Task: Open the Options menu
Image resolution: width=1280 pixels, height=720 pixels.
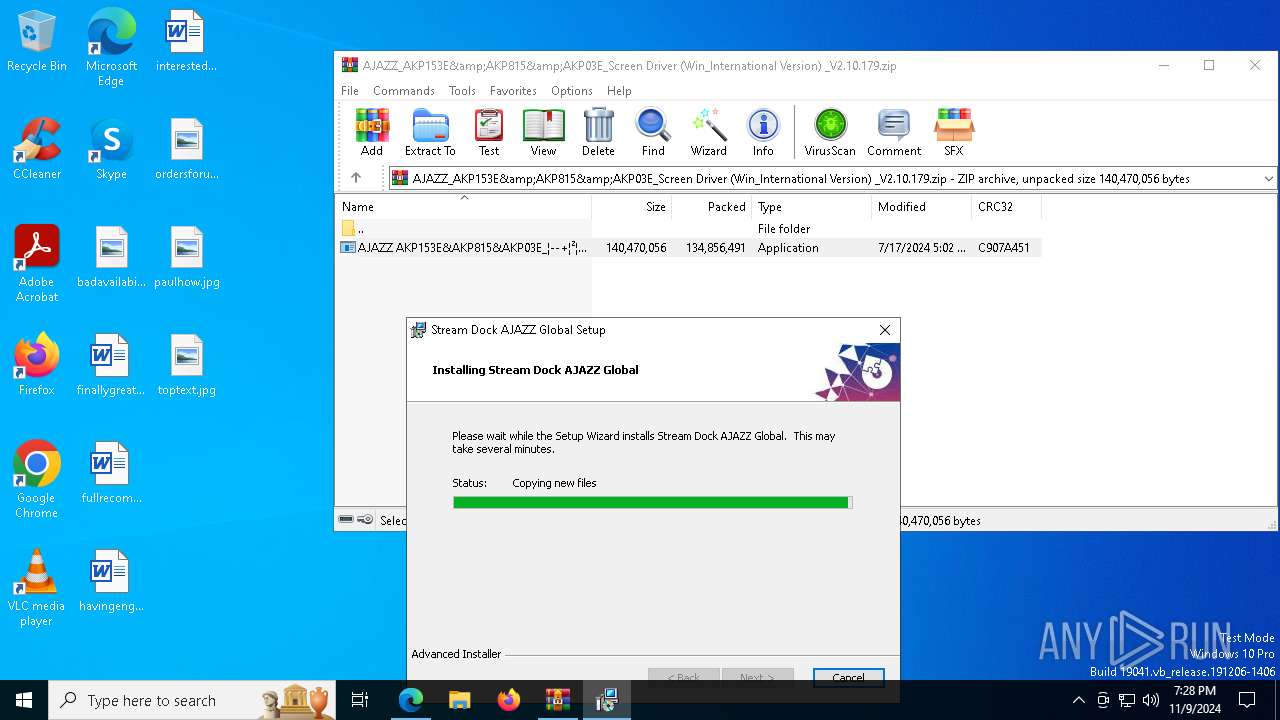Action: click(572, 91)
